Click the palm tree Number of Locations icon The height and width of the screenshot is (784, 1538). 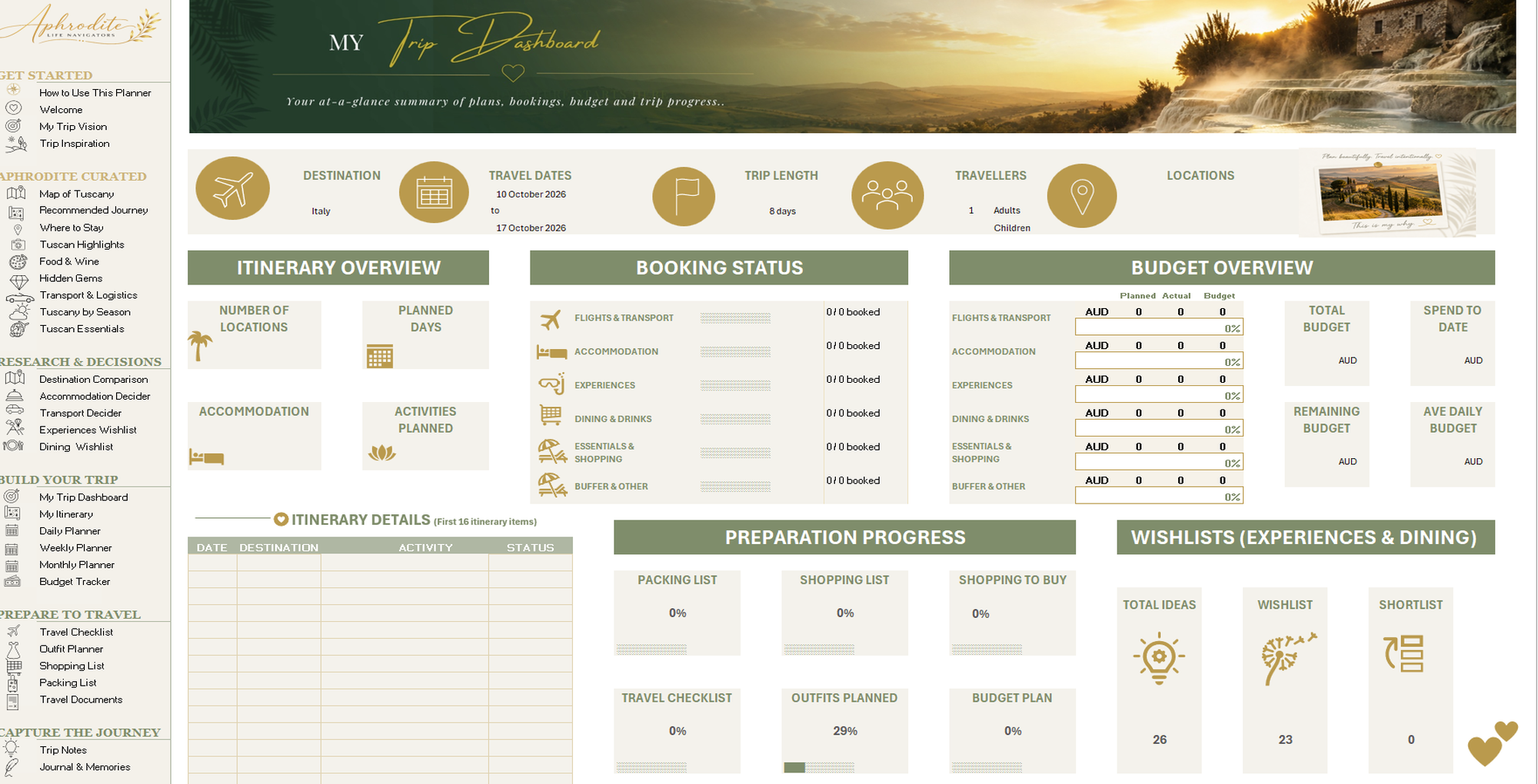(x=200, y=345)
